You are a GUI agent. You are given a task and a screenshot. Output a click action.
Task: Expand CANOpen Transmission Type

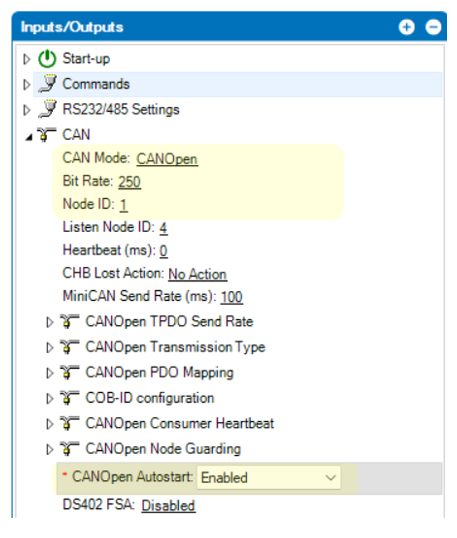coord(50,348)
